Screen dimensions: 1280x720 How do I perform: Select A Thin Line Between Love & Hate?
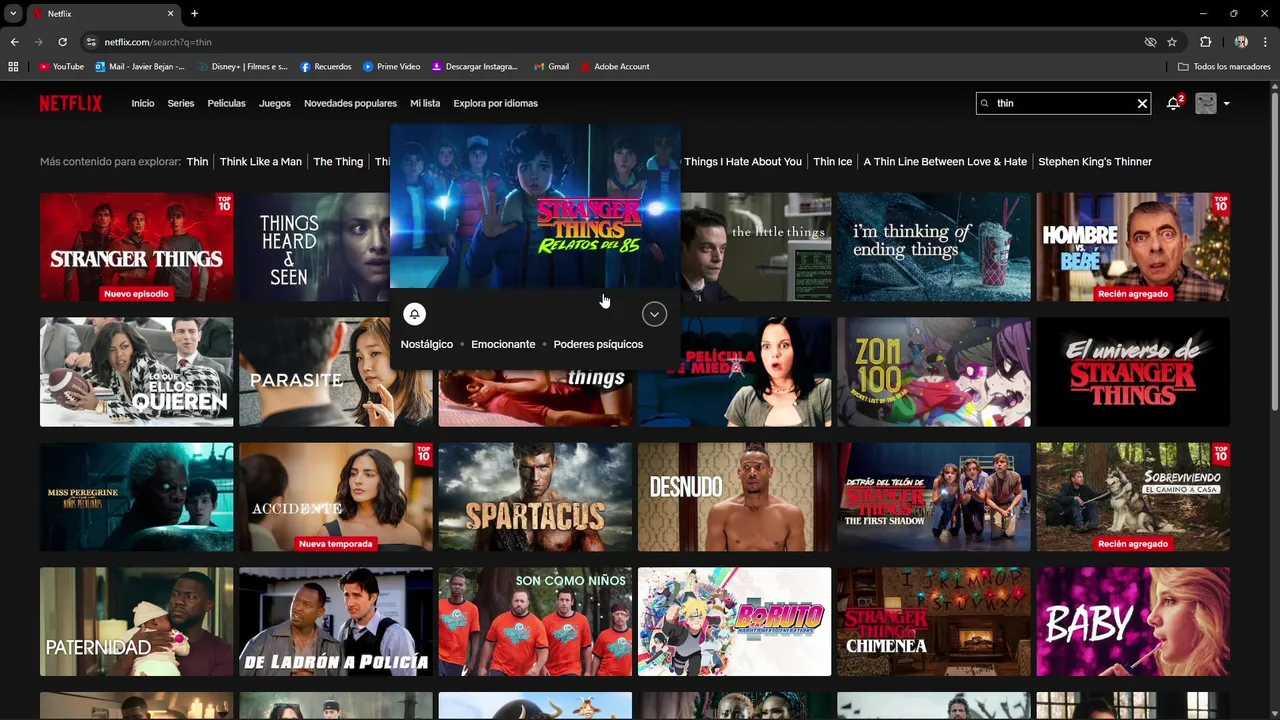coord(945,161)
